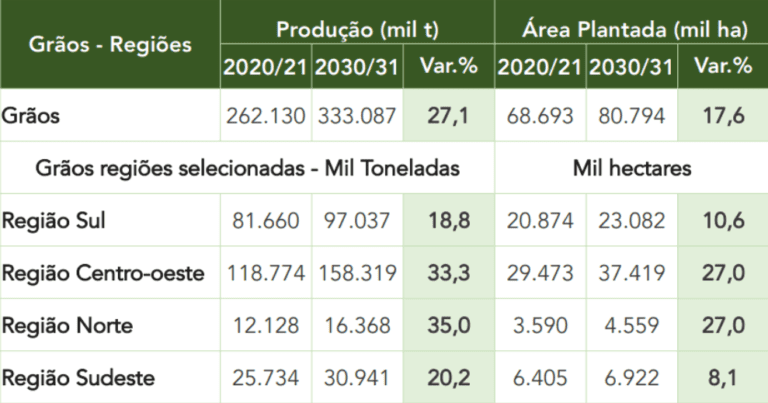The width and height of the screenshot is (768, 403).
Task: Click Grãos production value 262.130
Action: pyautogui.click(x=266, y=116)
